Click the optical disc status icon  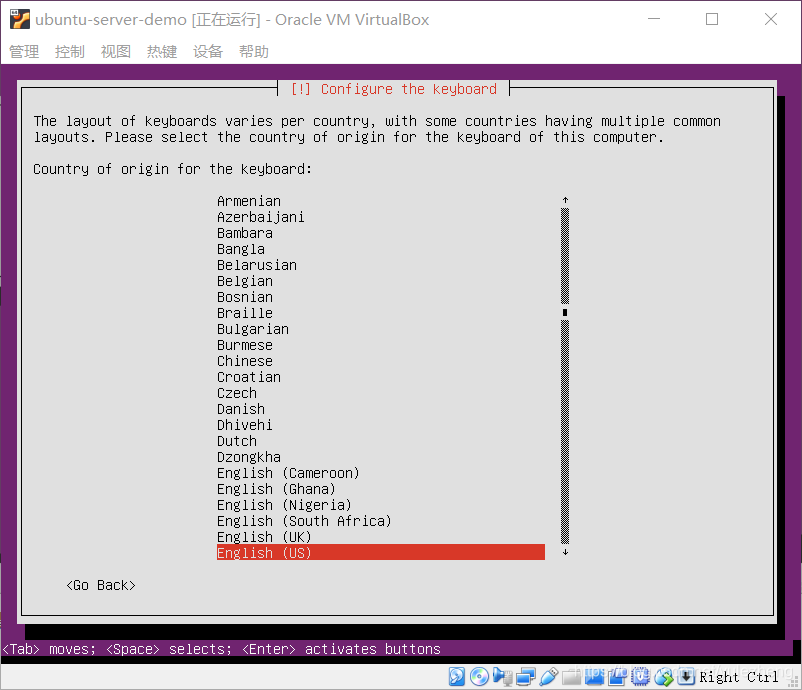coord(479,677)
